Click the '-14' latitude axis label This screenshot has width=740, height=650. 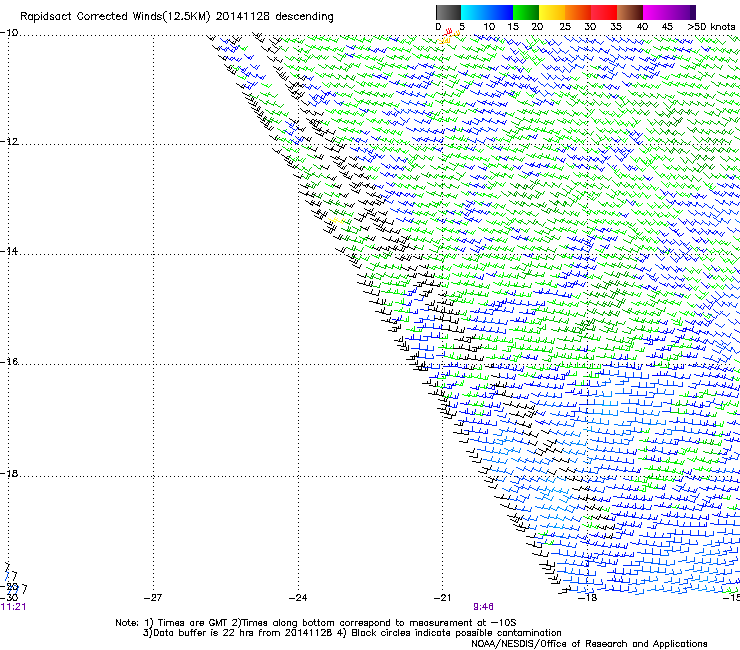9,251
